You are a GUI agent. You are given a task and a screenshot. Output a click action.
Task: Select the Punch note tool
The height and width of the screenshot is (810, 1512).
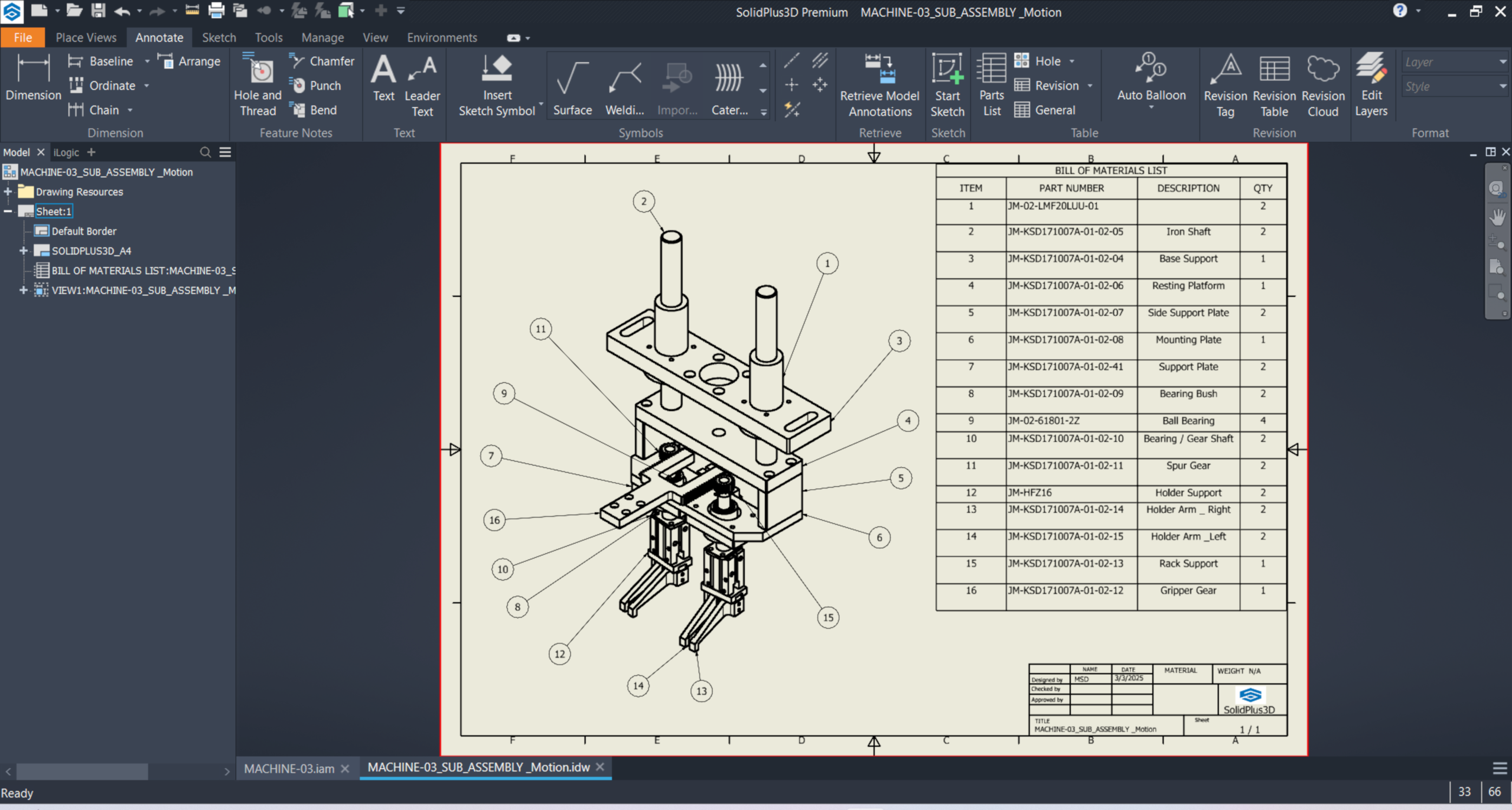(x=315, y=86)
